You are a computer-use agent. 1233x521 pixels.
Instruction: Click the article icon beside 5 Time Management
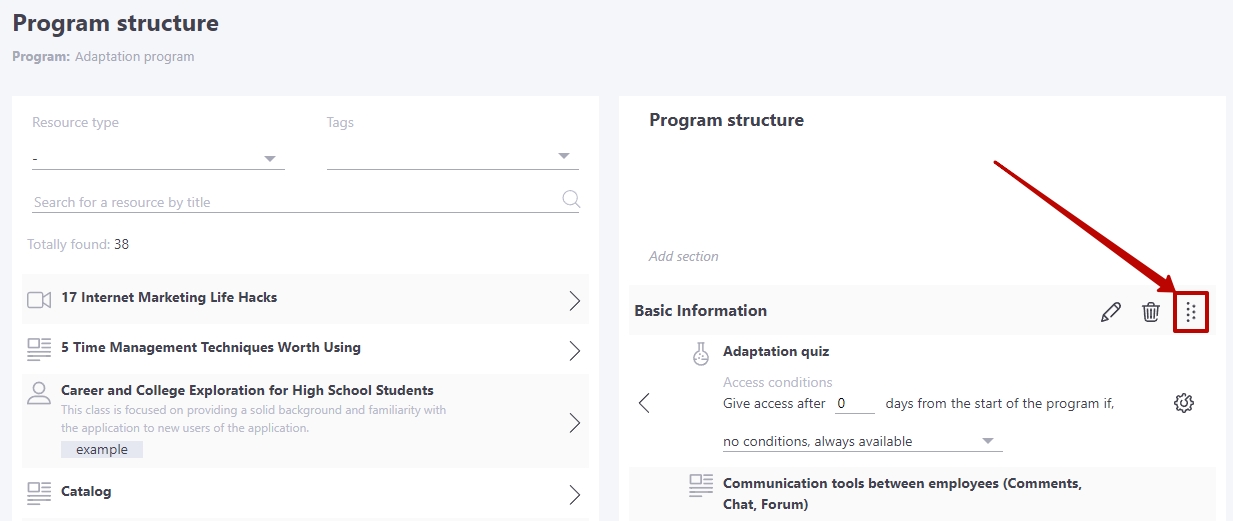(x=39, y=349)
